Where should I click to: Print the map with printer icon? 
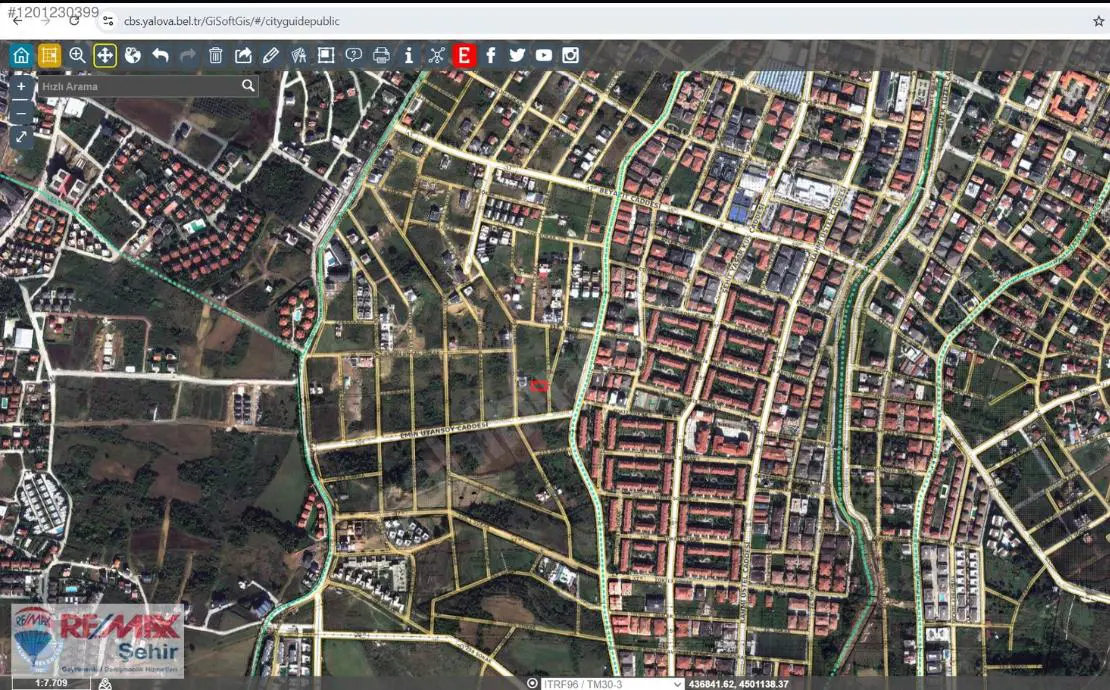[381, 55]
